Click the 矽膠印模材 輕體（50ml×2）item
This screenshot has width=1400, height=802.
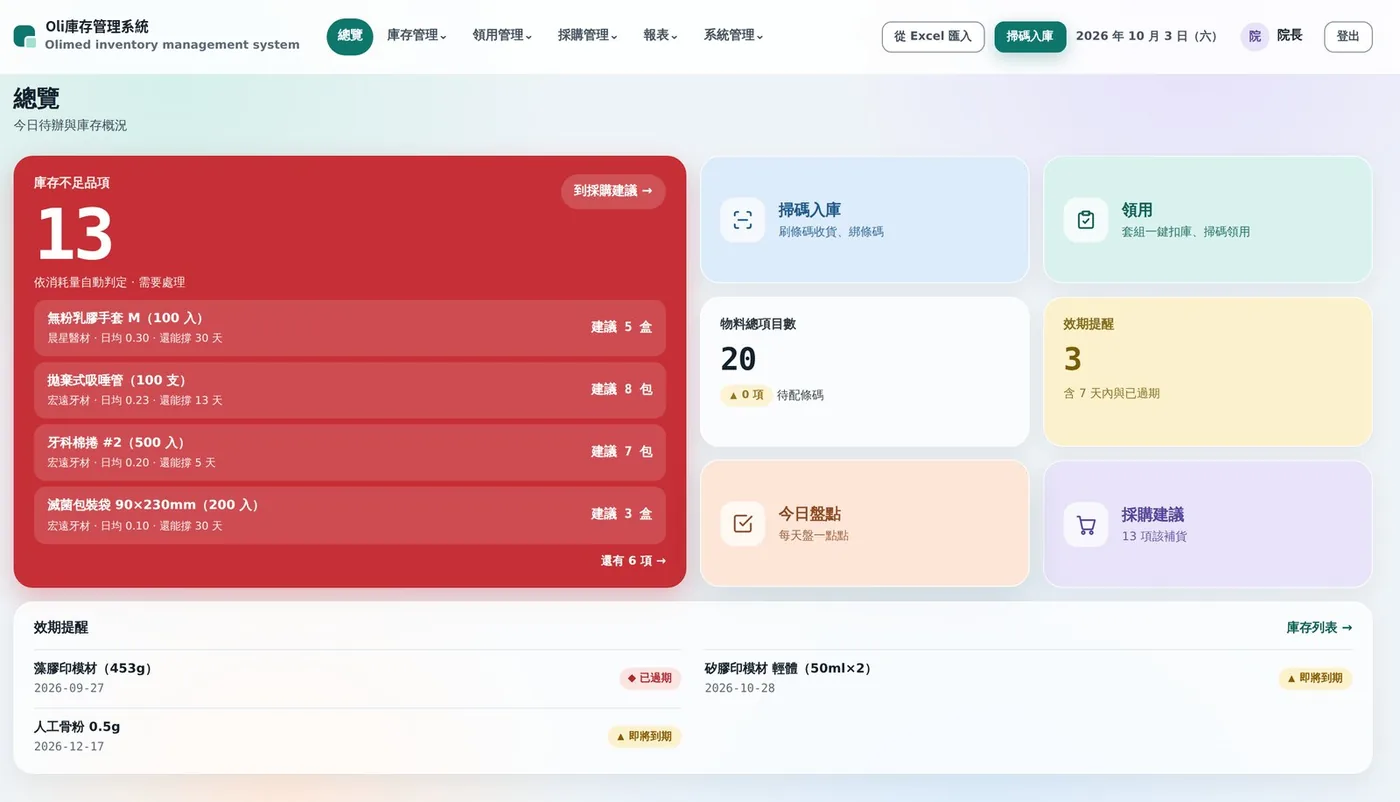1028,678
